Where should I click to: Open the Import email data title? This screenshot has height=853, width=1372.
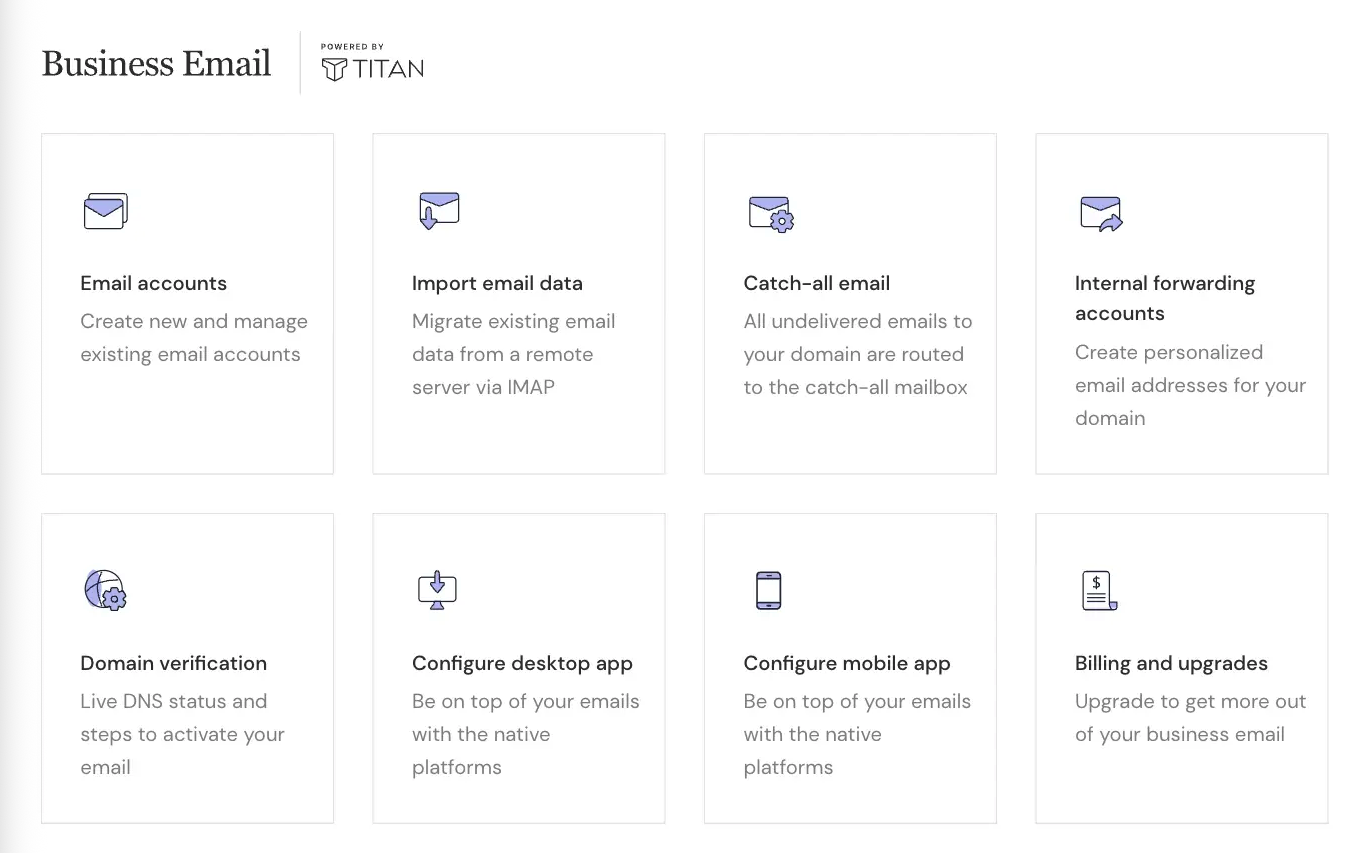click(497, 283)
